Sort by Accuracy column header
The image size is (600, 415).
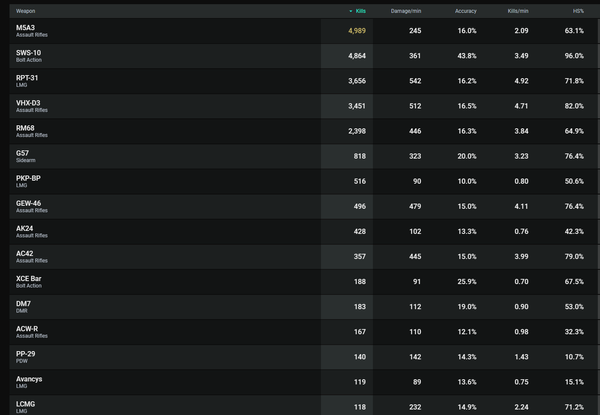[466, 11]
